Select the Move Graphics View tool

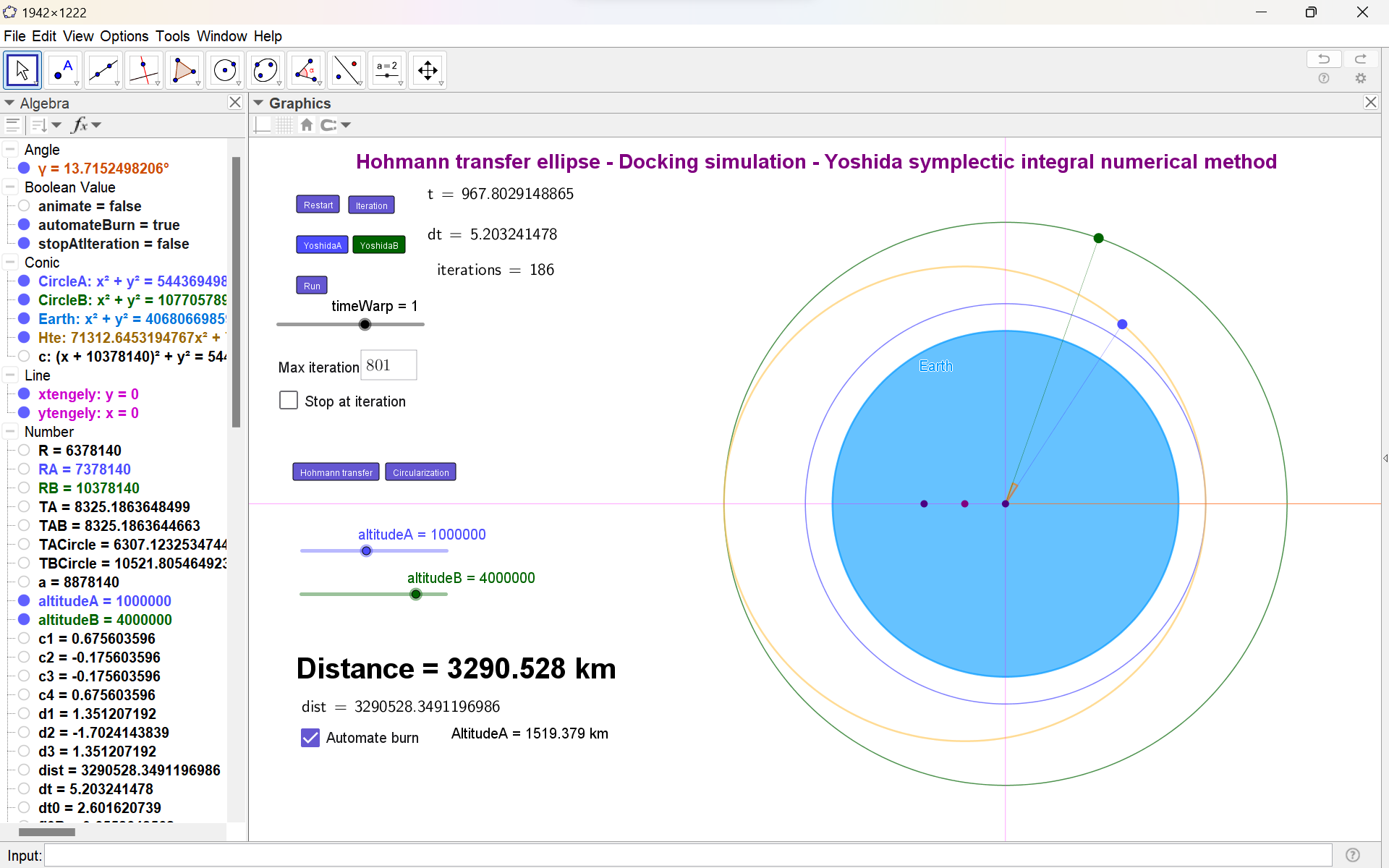tap(428, 70)
